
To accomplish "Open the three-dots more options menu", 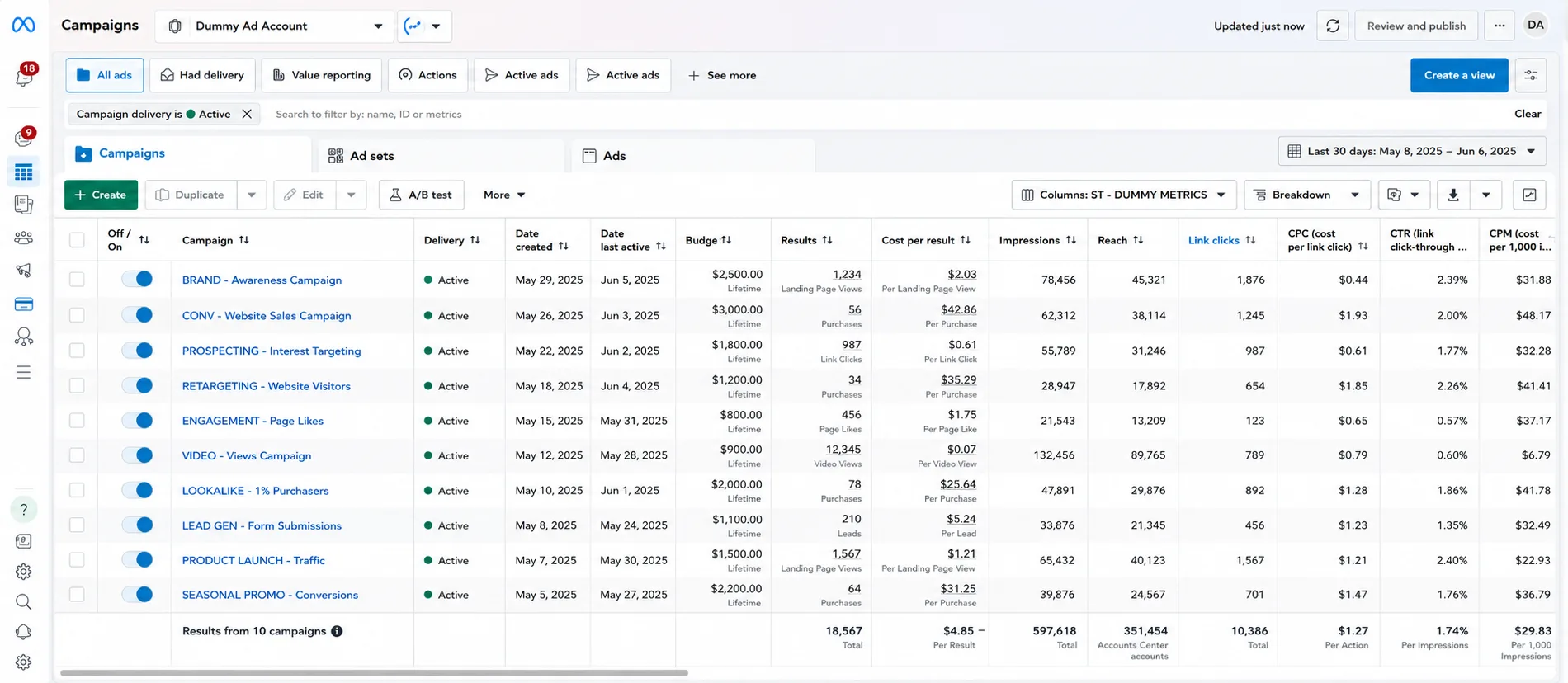I will (x=1500, y=26).
